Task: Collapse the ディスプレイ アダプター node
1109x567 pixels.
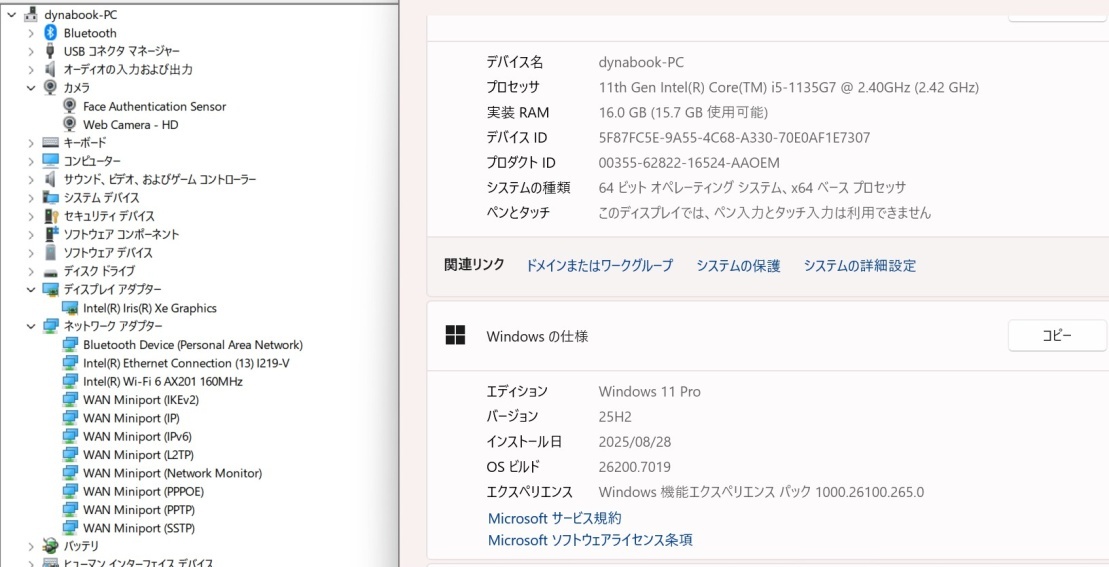Action: (31, 290)
